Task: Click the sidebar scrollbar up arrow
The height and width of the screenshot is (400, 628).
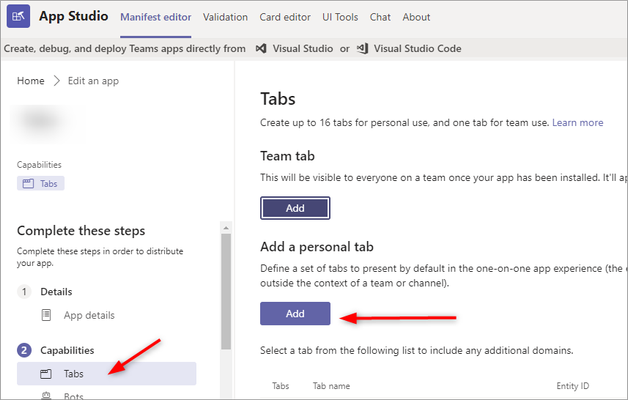Action: 226,228
